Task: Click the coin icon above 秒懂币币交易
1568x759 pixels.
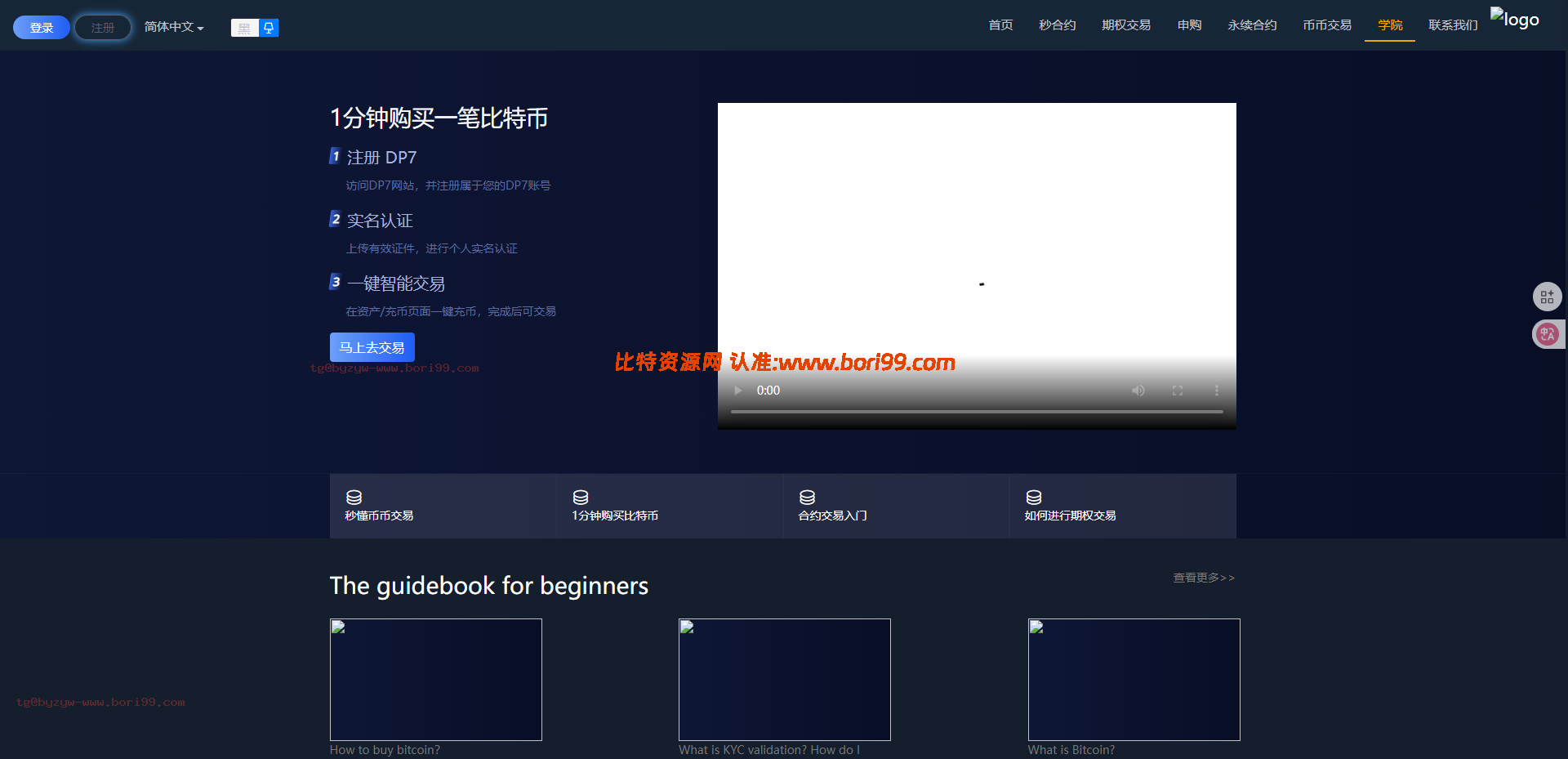Action: pyautogui.click(x=354, y=498)
